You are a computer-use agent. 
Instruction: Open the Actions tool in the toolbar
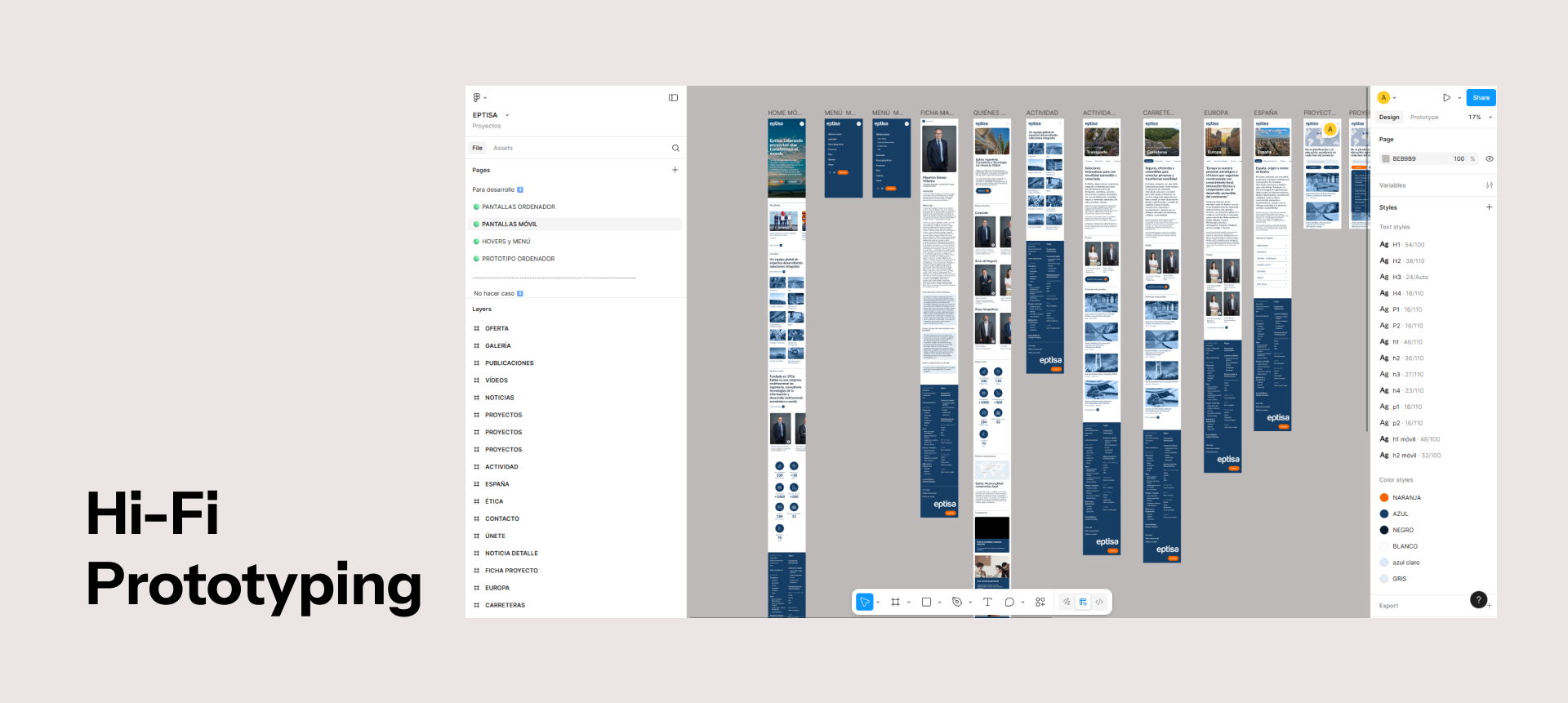(x=1040, y=602)
